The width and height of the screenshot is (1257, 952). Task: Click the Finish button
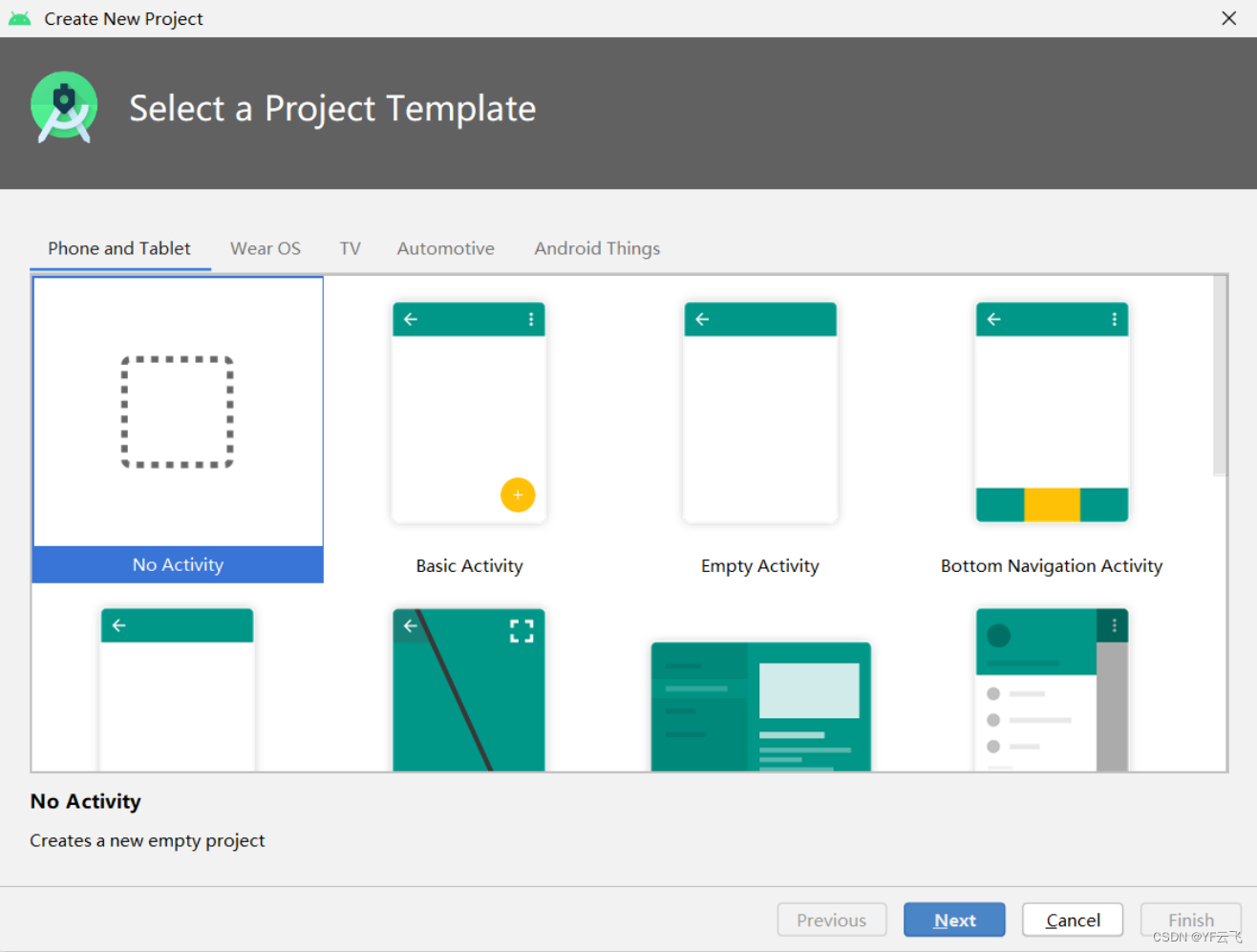coord(1191,920)
